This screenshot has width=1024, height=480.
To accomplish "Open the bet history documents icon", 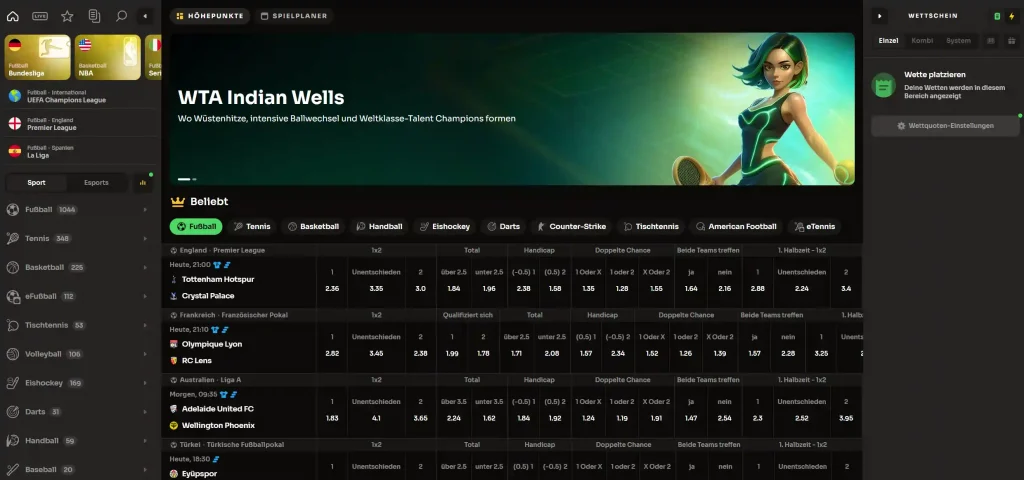I will click(x=95, y=16).
